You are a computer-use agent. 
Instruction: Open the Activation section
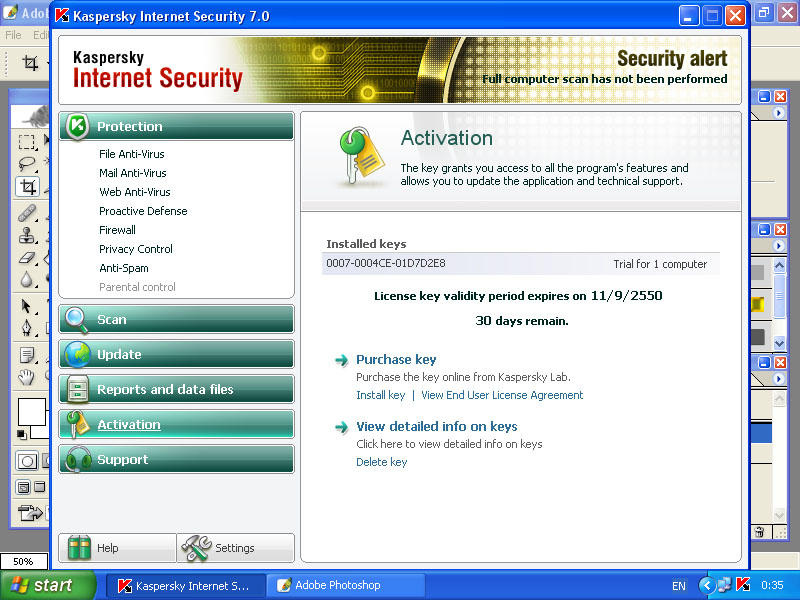tap(177, 424)
